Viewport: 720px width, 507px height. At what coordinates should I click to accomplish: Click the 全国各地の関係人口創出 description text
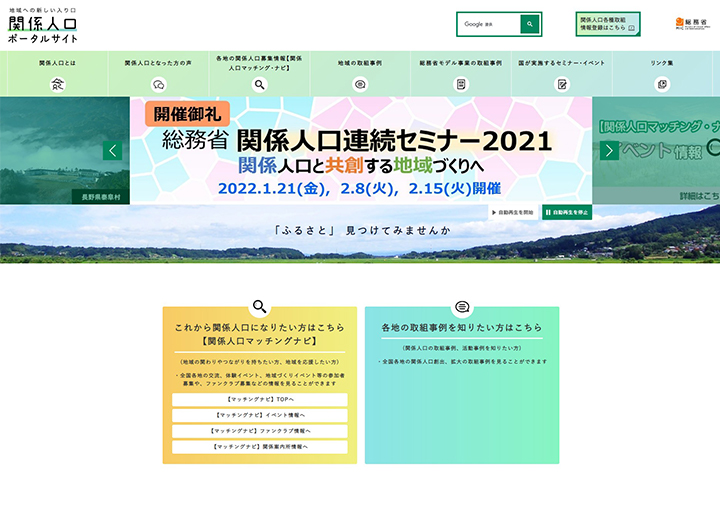coord(463,362)
